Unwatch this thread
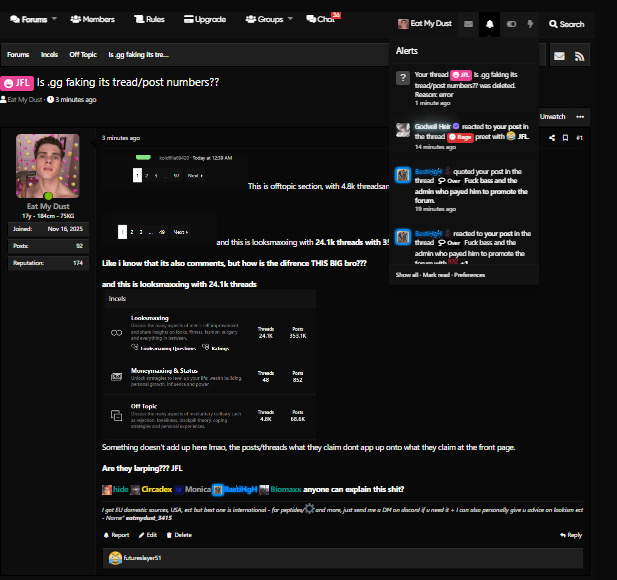The width and height of the screenshot is (617, 580). pyautogui.click(x=552, y=117)
